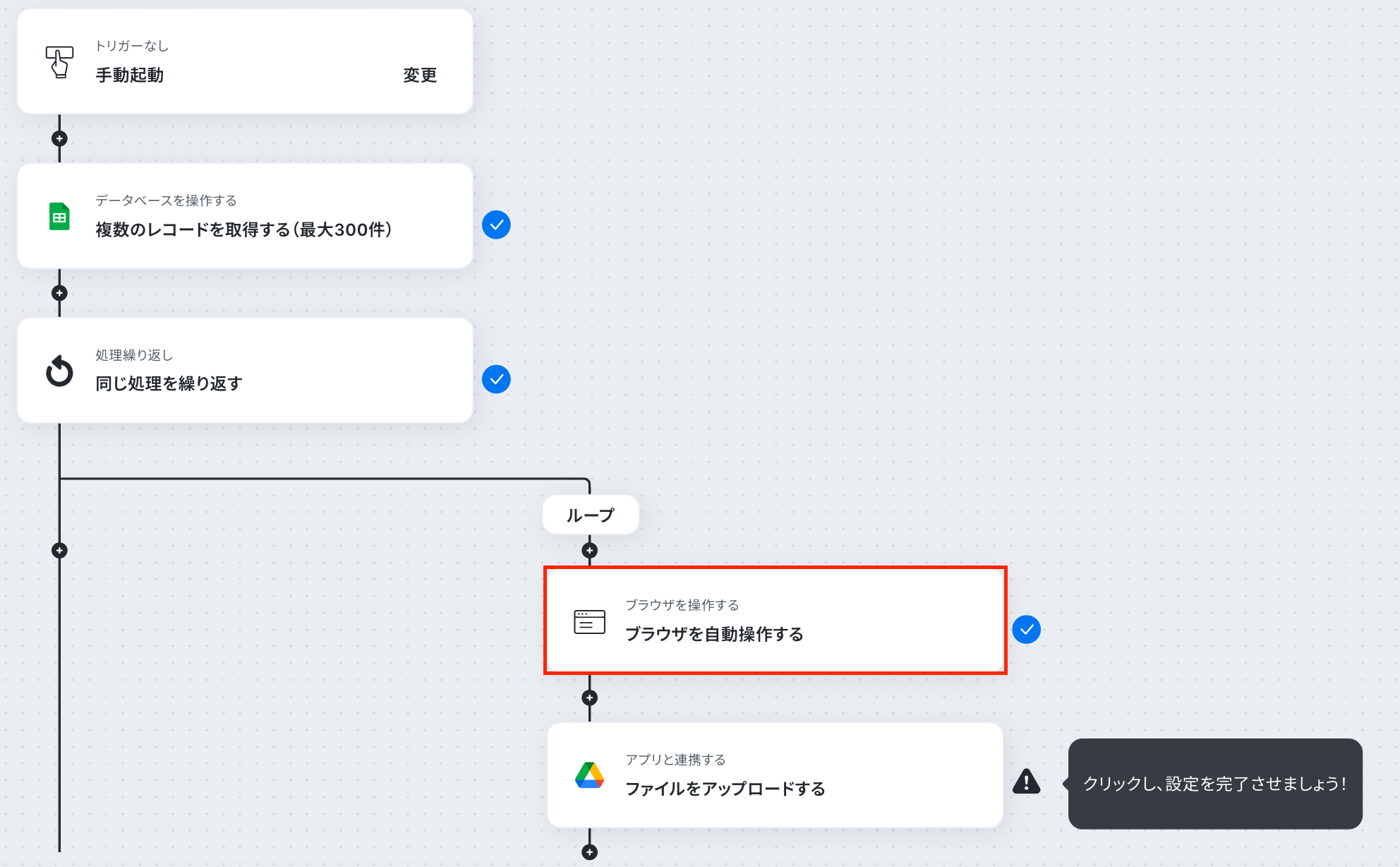The height and width of the screenshot is (867, 1400).
Task: Click blue checkmark beside browser automation step
Action: pyautogui.click(x=1026, y=630)
